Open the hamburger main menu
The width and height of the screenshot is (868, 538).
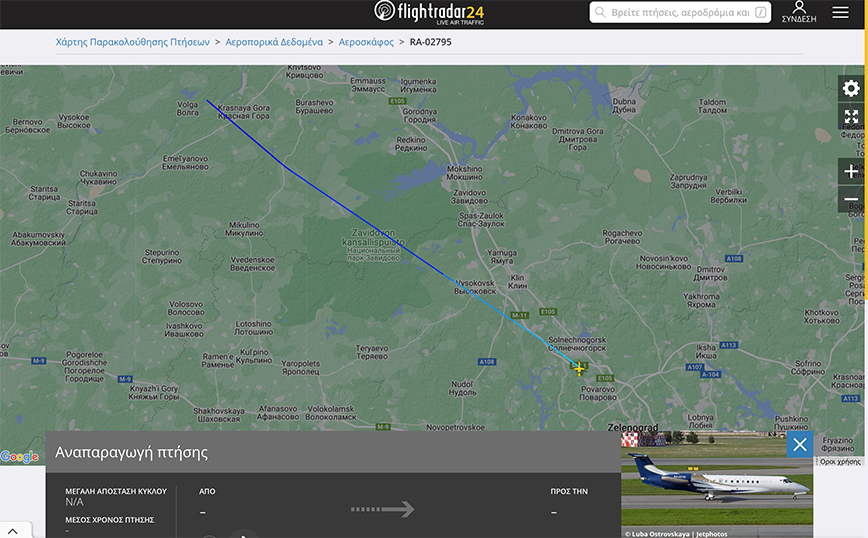click(840, 12)
